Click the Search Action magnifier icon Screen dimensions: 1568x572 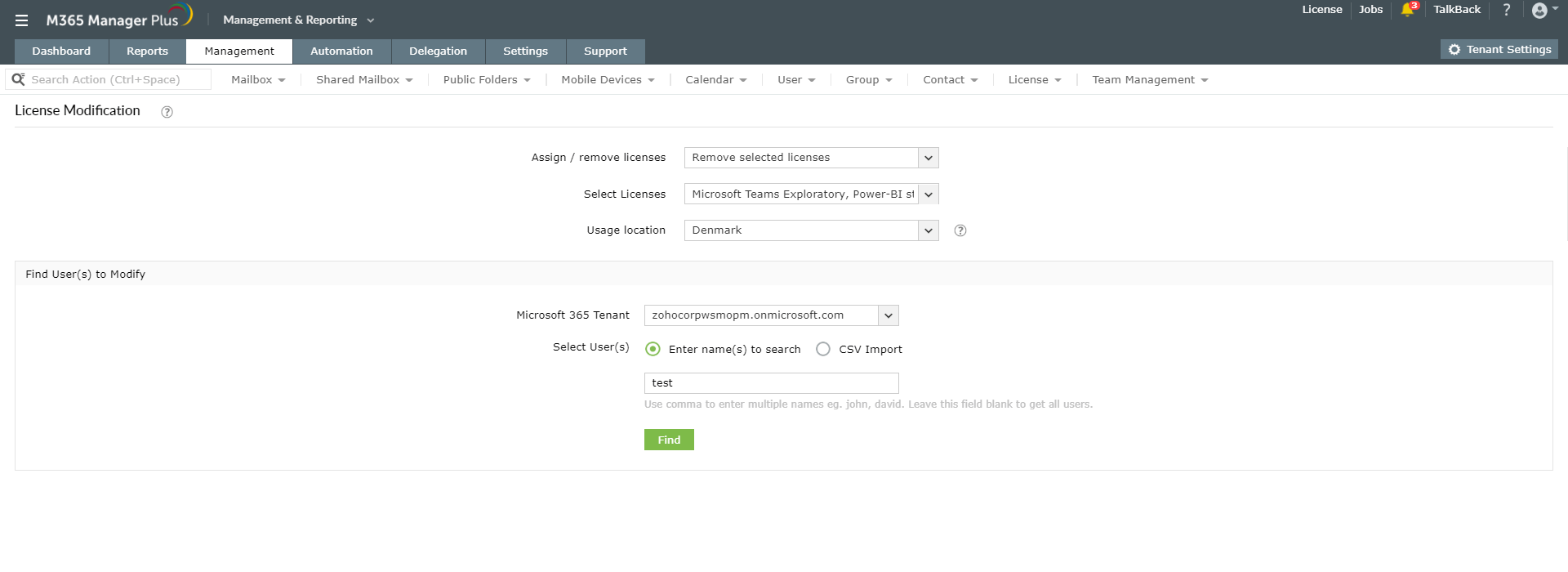pos(18,79)
